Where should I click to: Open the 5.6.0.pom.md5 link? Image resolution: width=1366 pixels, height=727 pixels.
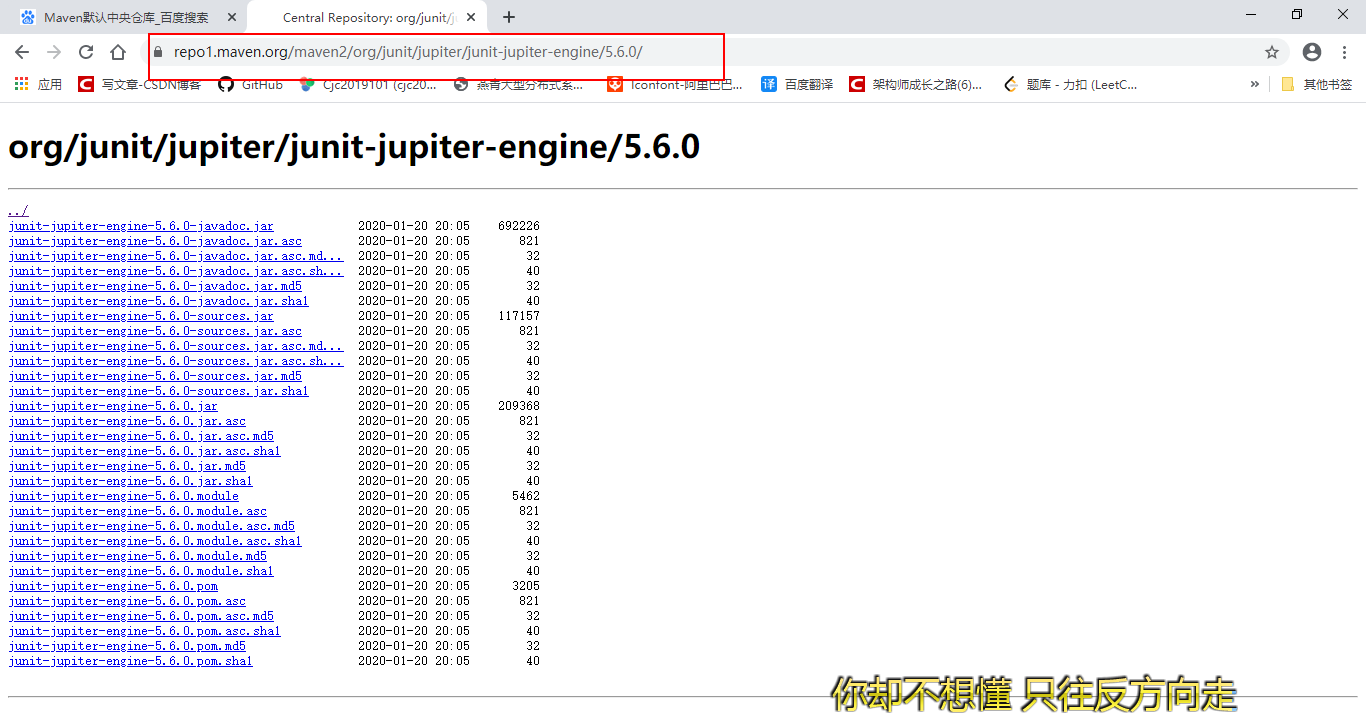[127, 646]
